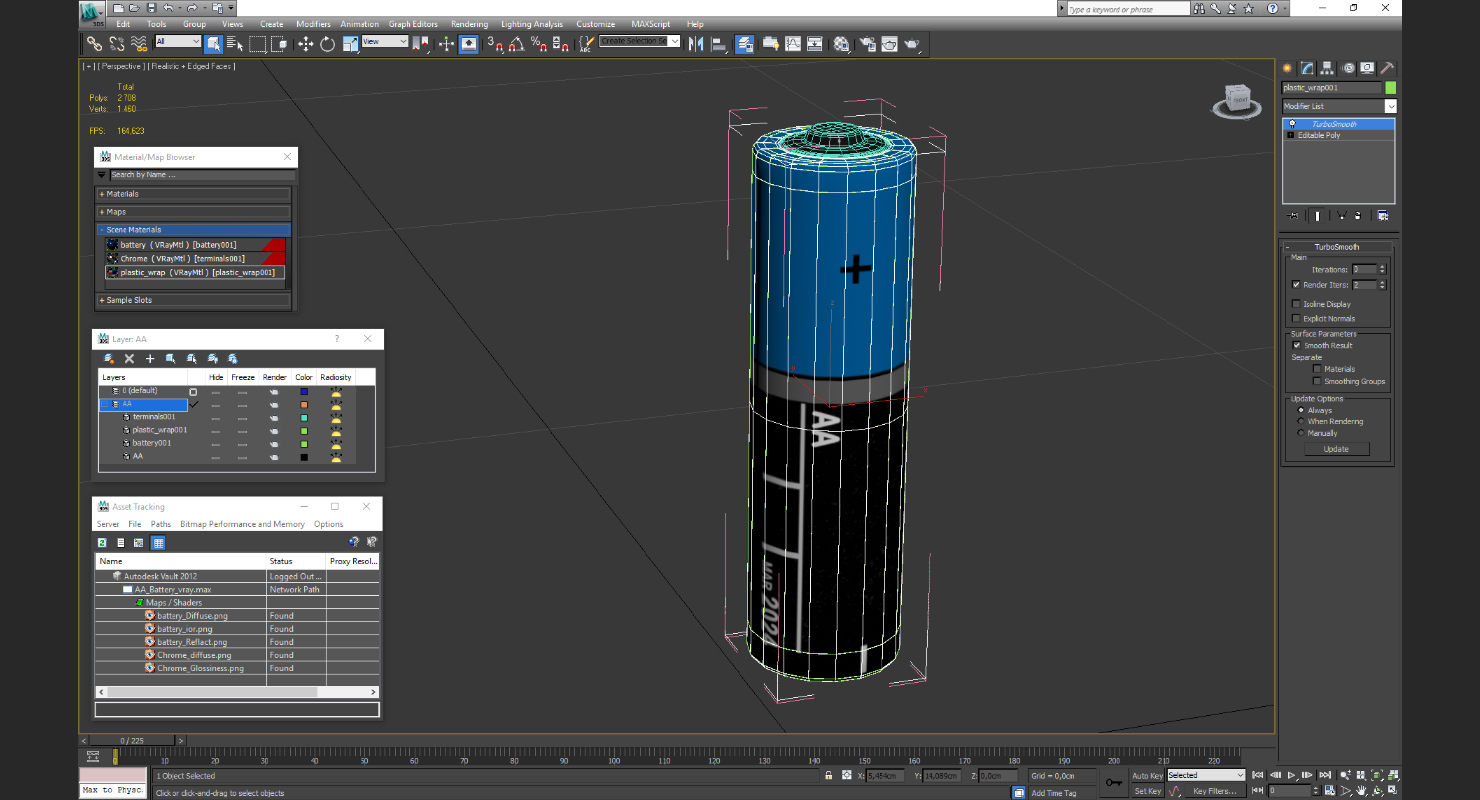Screen dimensions: 1480x800
Task: Open Bitmap Performance and Memory menu
Action: pos(242,524)
